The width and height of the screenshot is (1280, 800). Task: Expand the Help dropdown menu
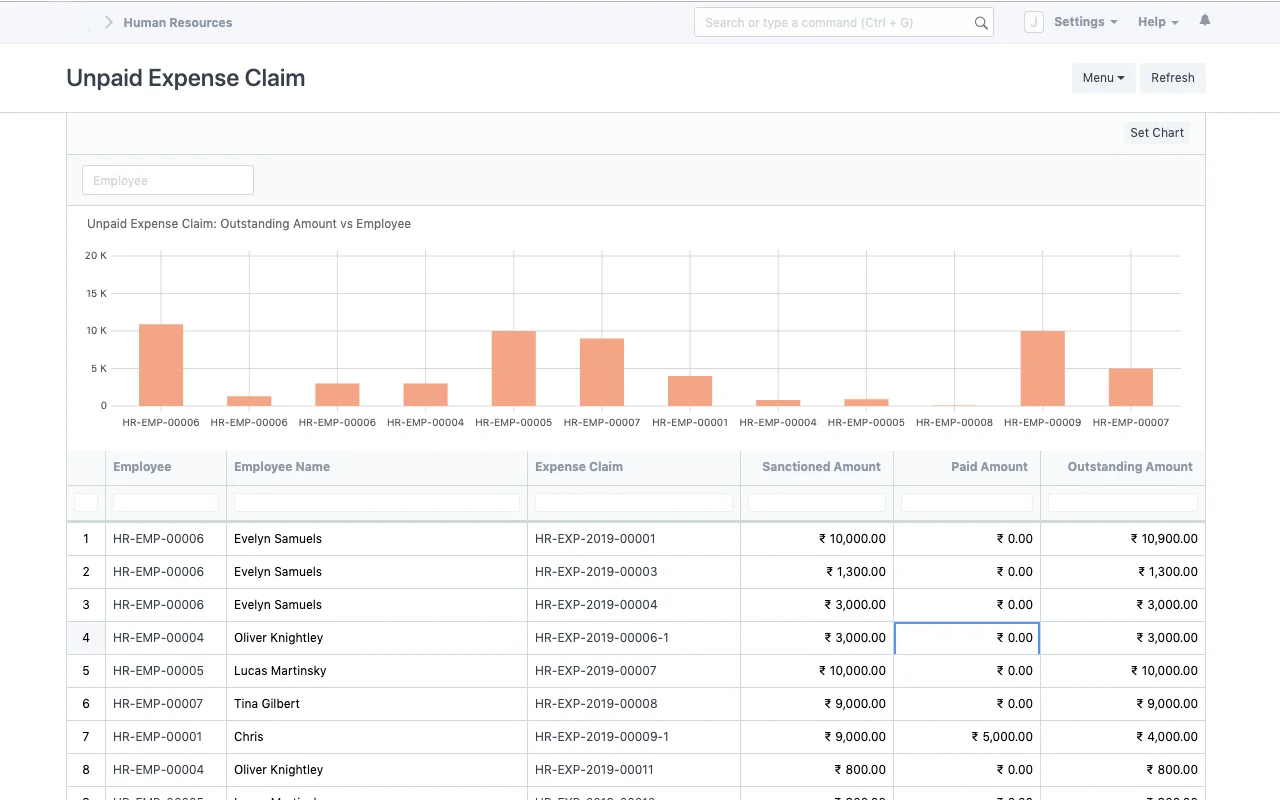point(1157,22)
